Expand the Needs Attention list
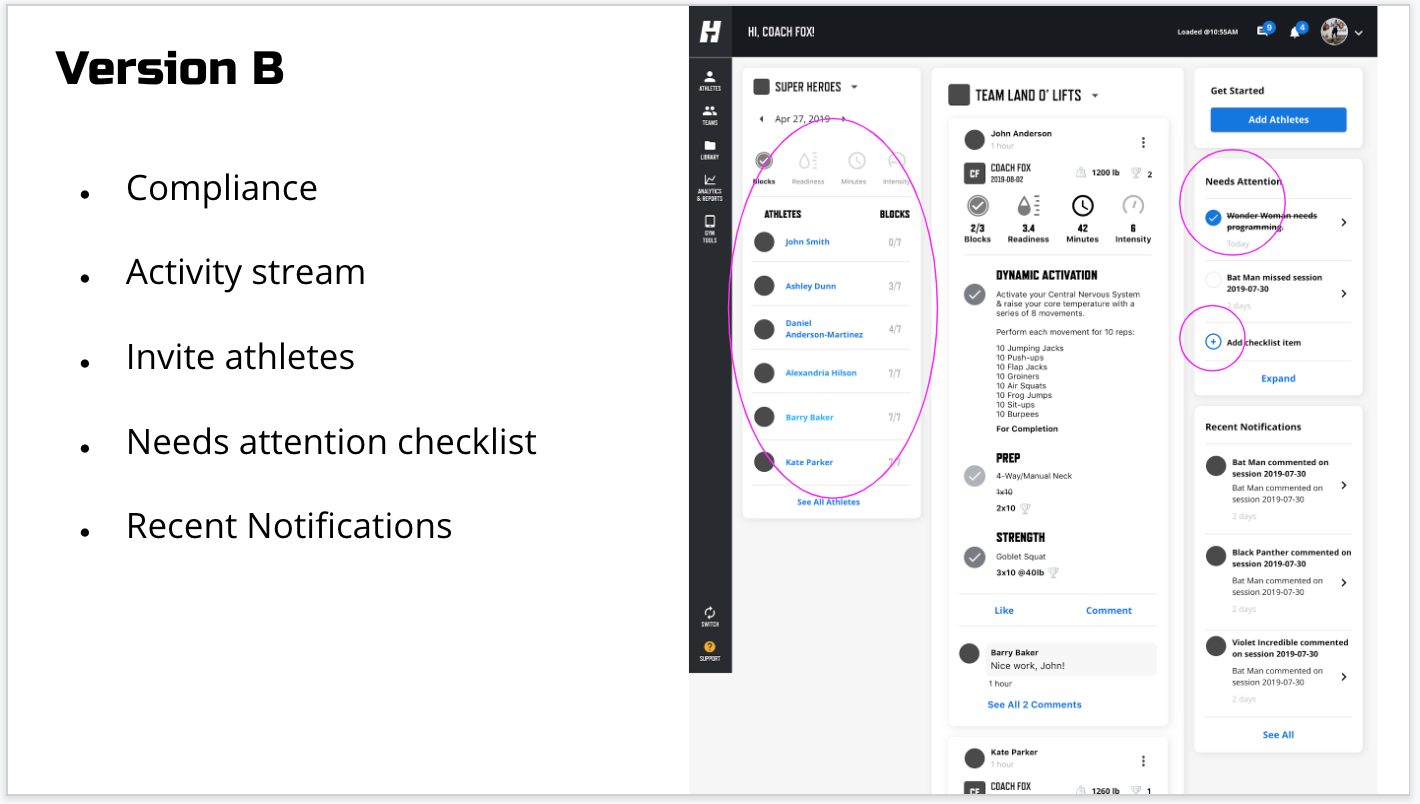Image resolution: width=1420 pixels, height=804 pixels. (1278, 379)
